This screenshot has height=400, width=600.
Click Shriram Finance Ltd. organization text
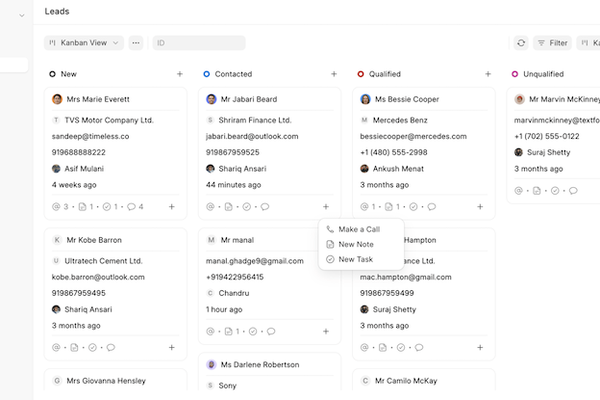255,120
